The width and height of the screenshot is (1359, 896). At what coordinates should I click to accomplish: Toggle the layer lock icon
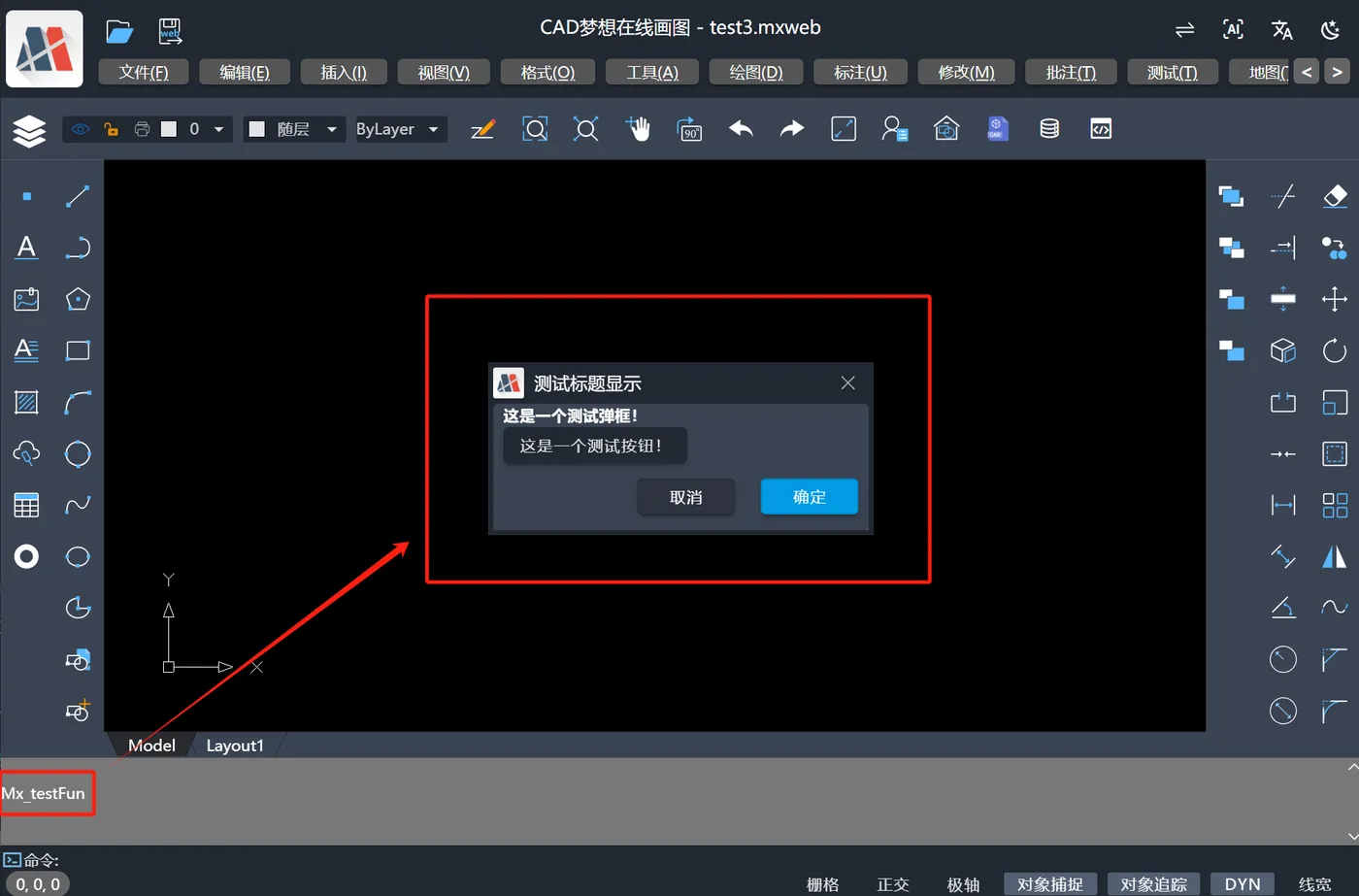[111, 129]
